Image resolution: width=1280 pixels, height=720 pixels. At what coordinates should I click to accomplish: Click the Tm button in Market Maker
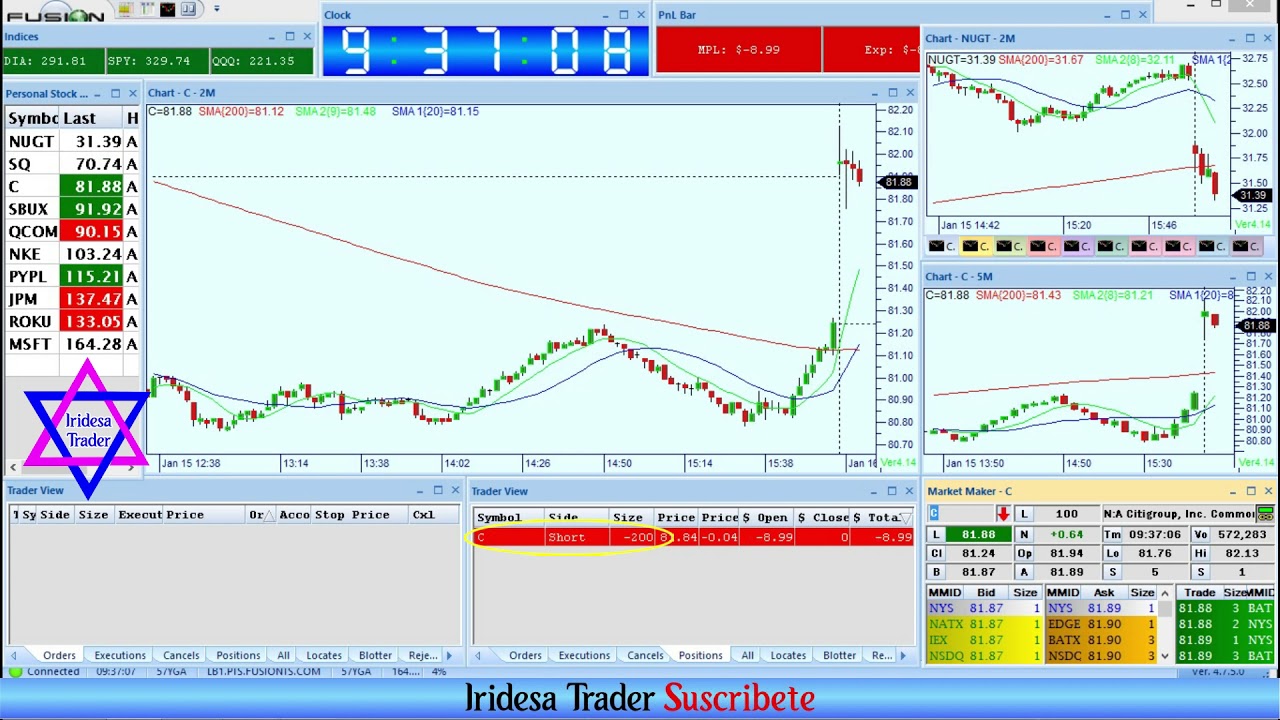pos(1112,535)
